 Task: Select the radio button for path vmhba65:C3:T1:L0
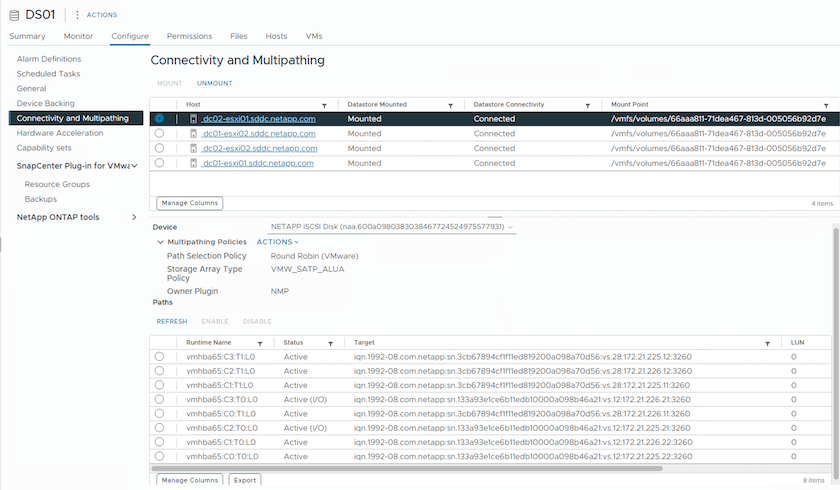[x=160, y=357]
